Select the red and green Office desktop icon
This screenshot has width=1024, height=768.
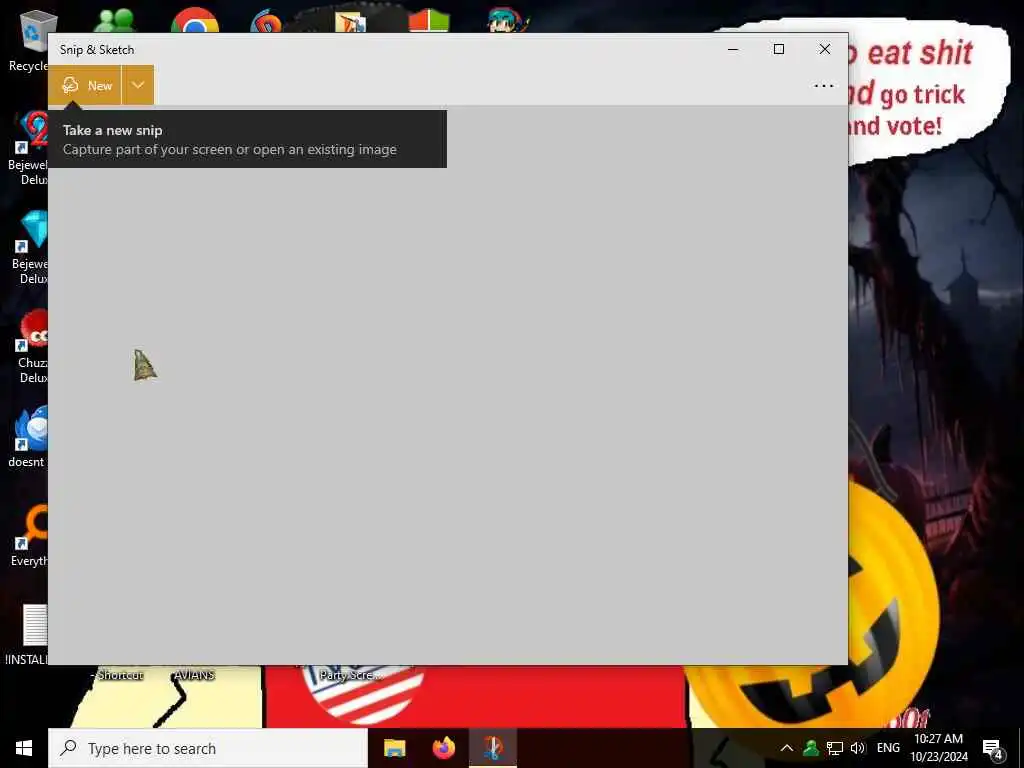[x=429, y=20]
